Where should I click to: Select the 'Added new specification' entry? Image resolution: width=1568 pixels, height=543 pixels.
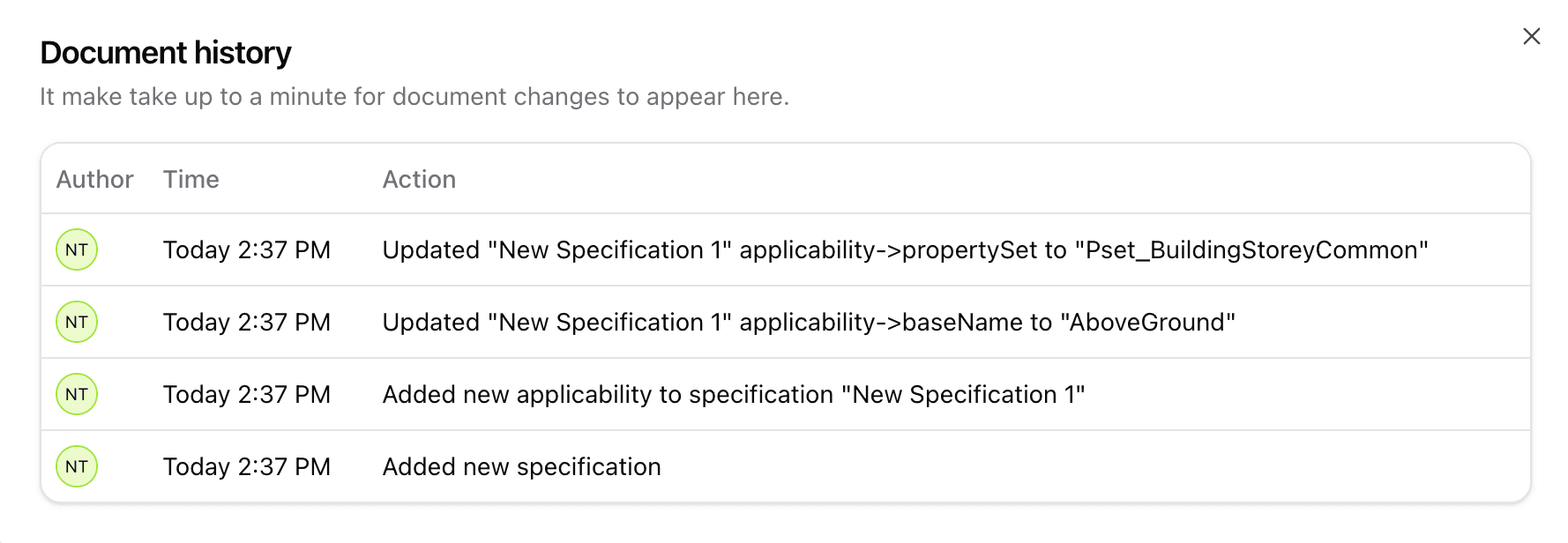(521, 467)
